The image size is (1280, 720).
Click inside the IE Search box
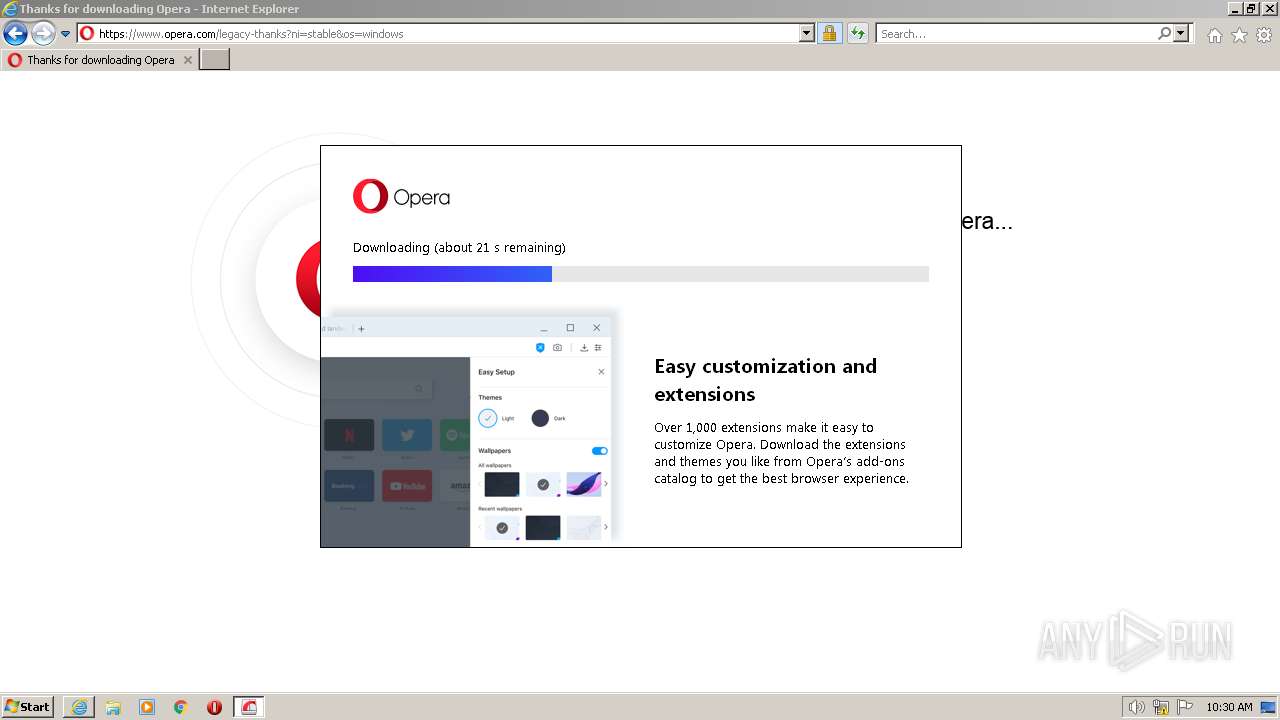[1016, 33]
